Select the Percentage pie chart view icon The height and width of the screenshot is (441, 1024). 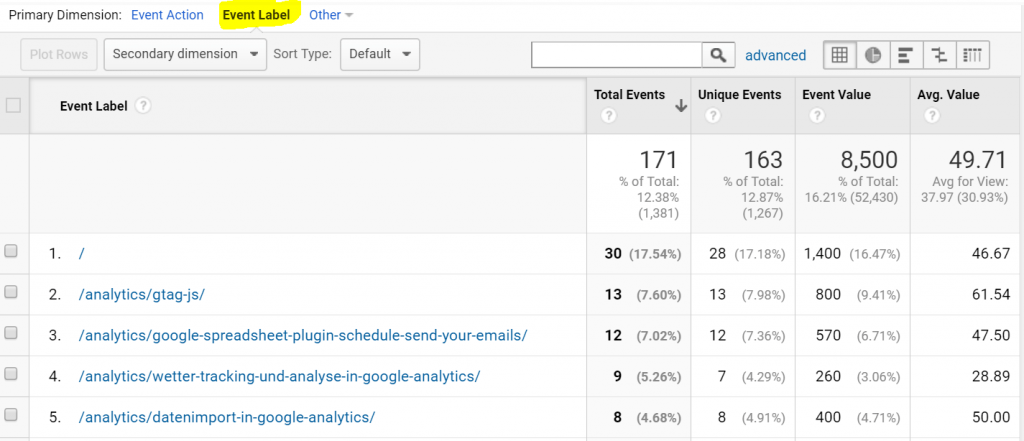click(873, 55)
